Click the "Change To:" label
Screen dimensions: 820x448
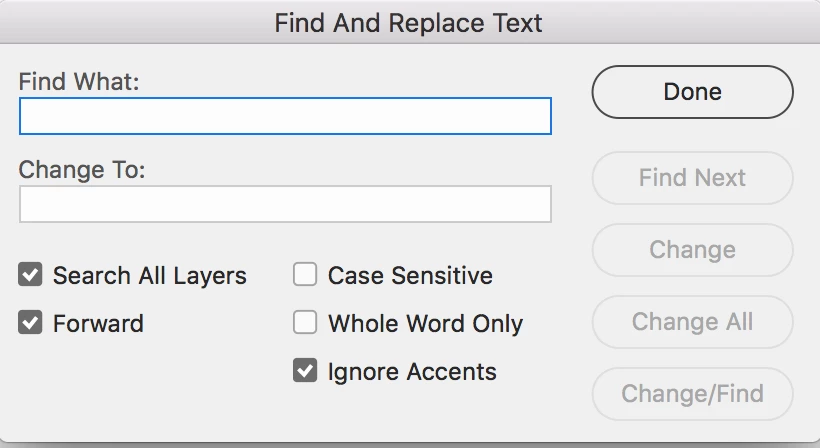82,170
